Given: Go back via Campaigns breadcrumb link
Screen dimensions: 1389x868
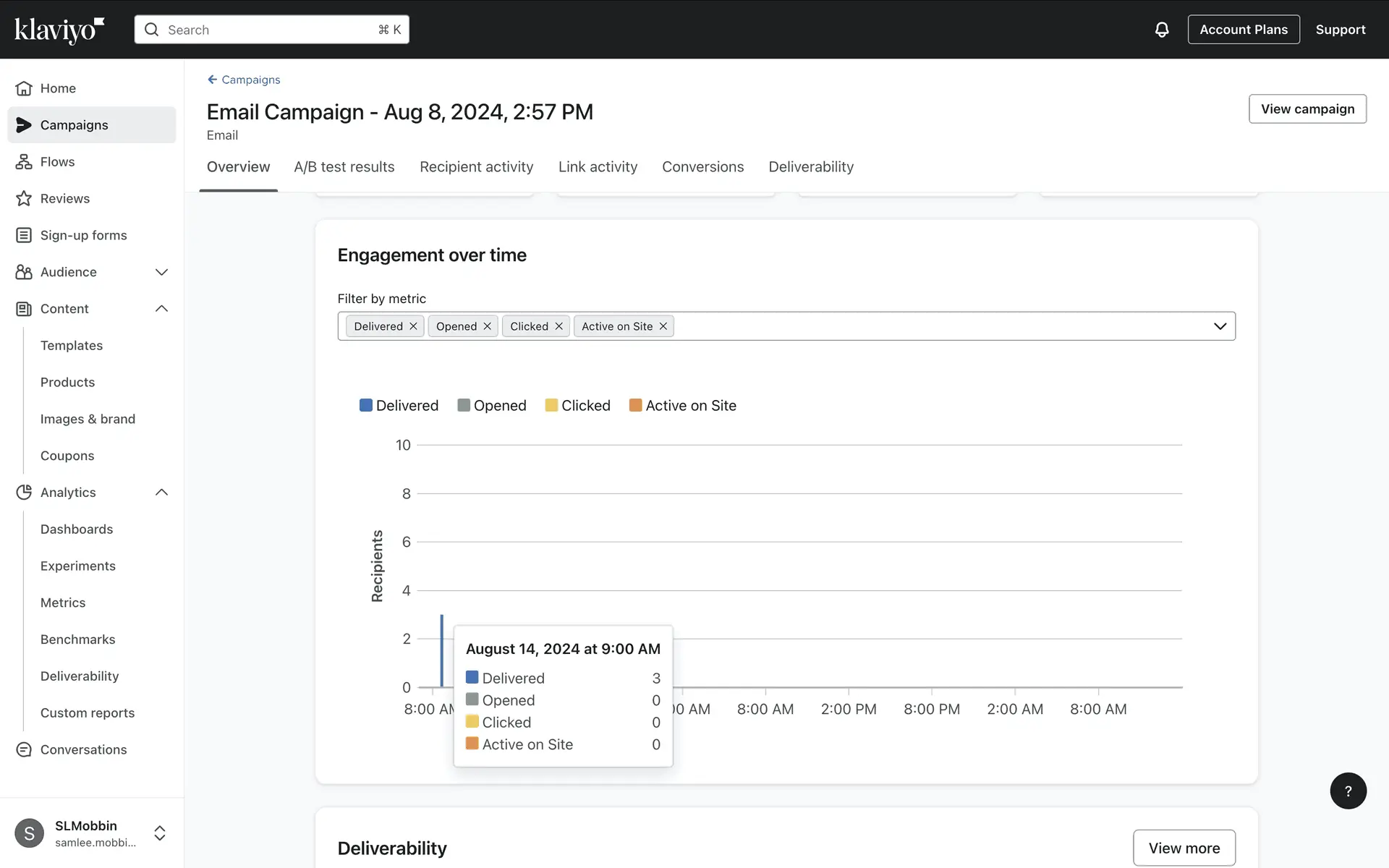Looking at the screenshot, I should 244,80.
